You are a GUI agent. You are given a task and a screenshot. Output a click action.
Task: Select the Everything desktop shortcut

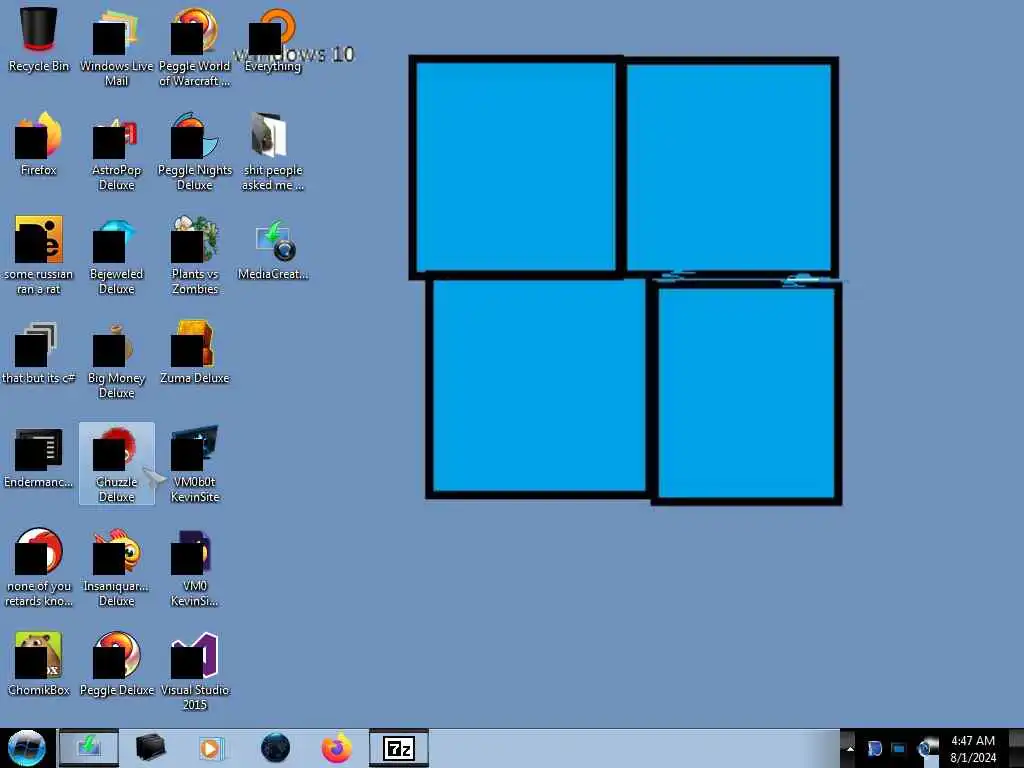click(x=273, y=39)
